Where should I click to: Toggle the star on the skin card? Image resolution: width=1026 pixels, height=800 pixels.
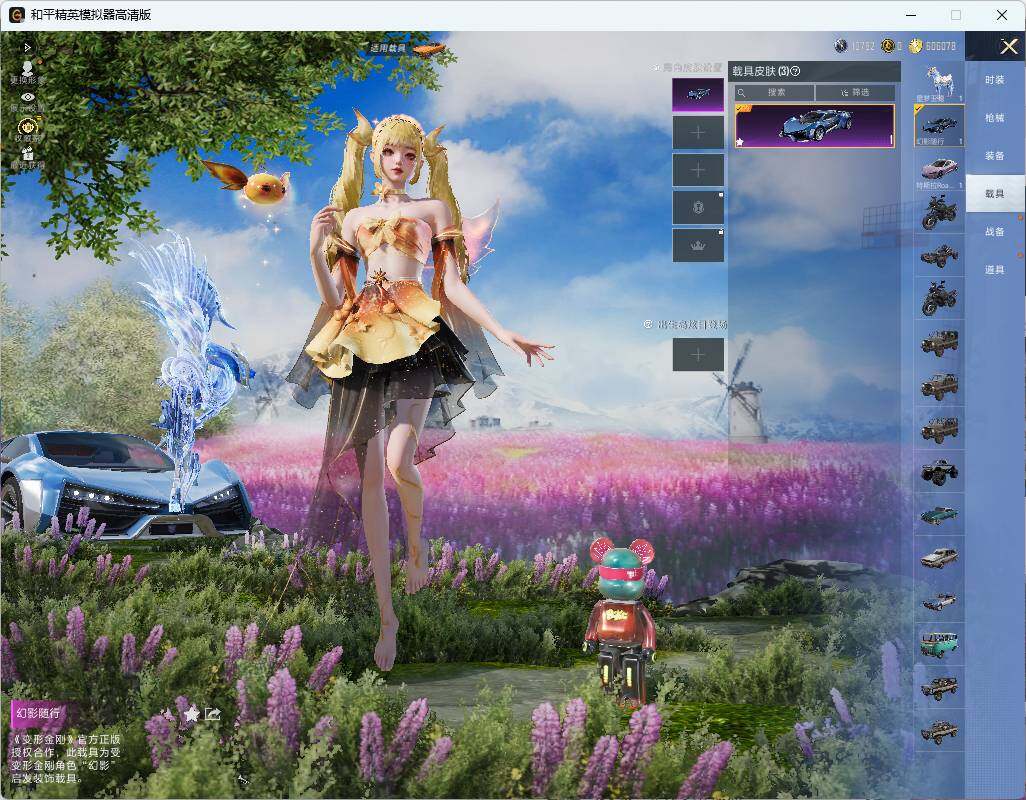(x=740, y=141)
